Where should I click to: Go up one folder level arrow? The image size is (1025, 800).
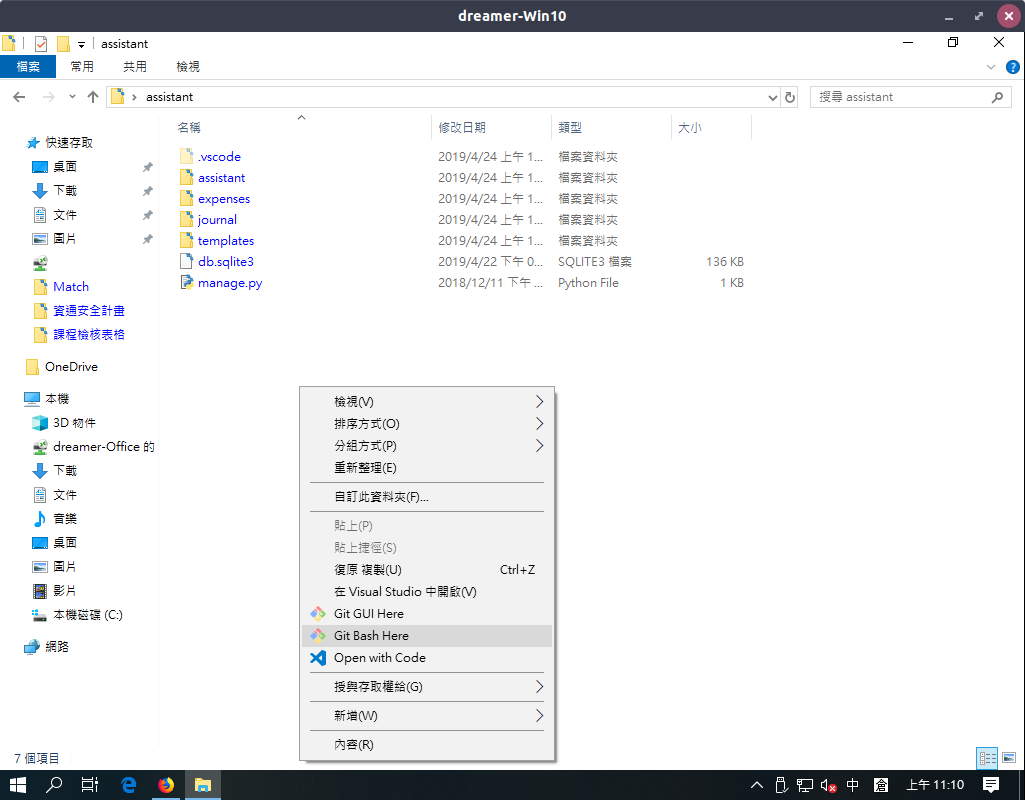(93, 97)
